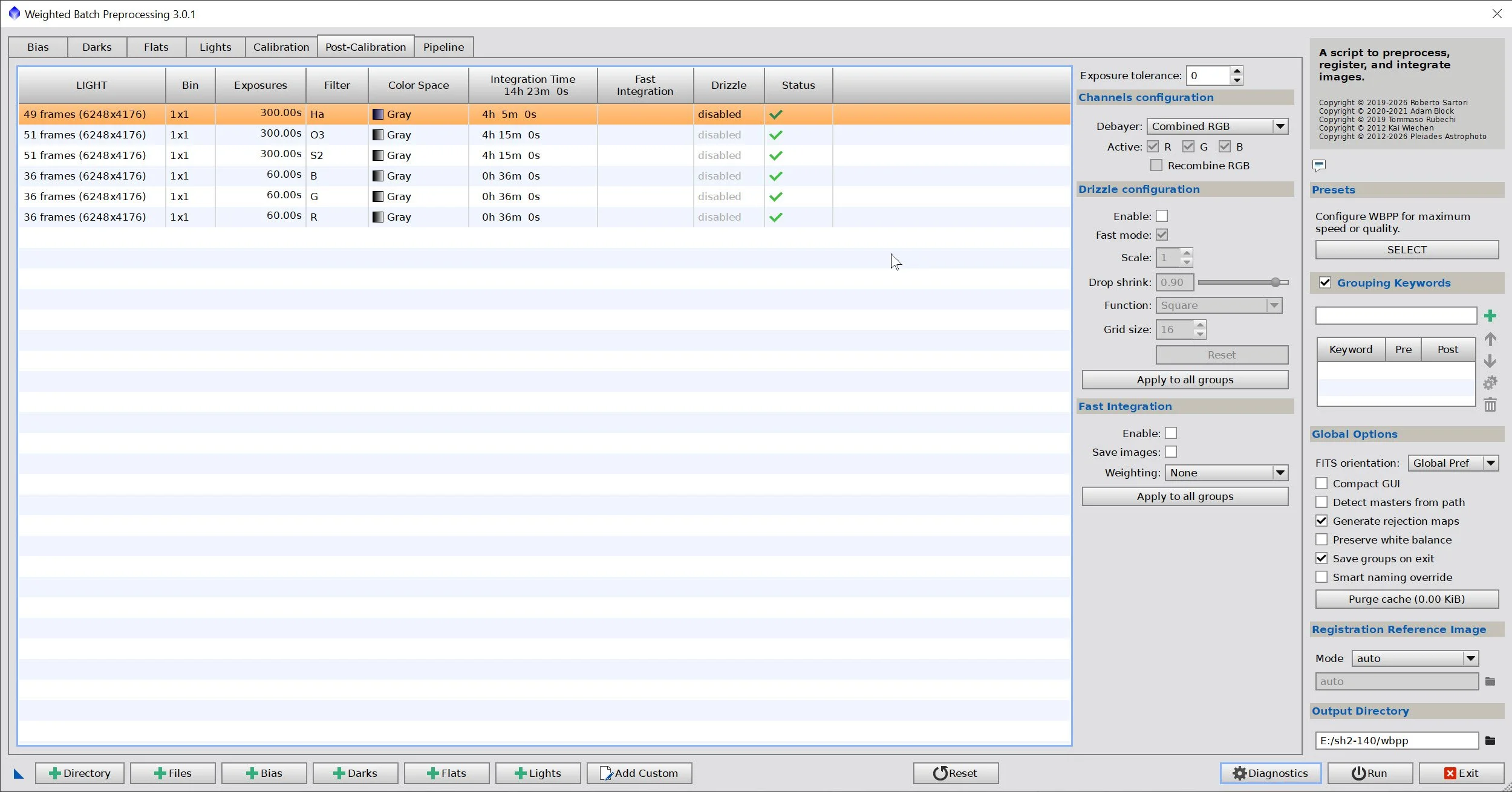Delete the keyword with the trash icon
The image size is (1512, 792).
pos(1490,404)
